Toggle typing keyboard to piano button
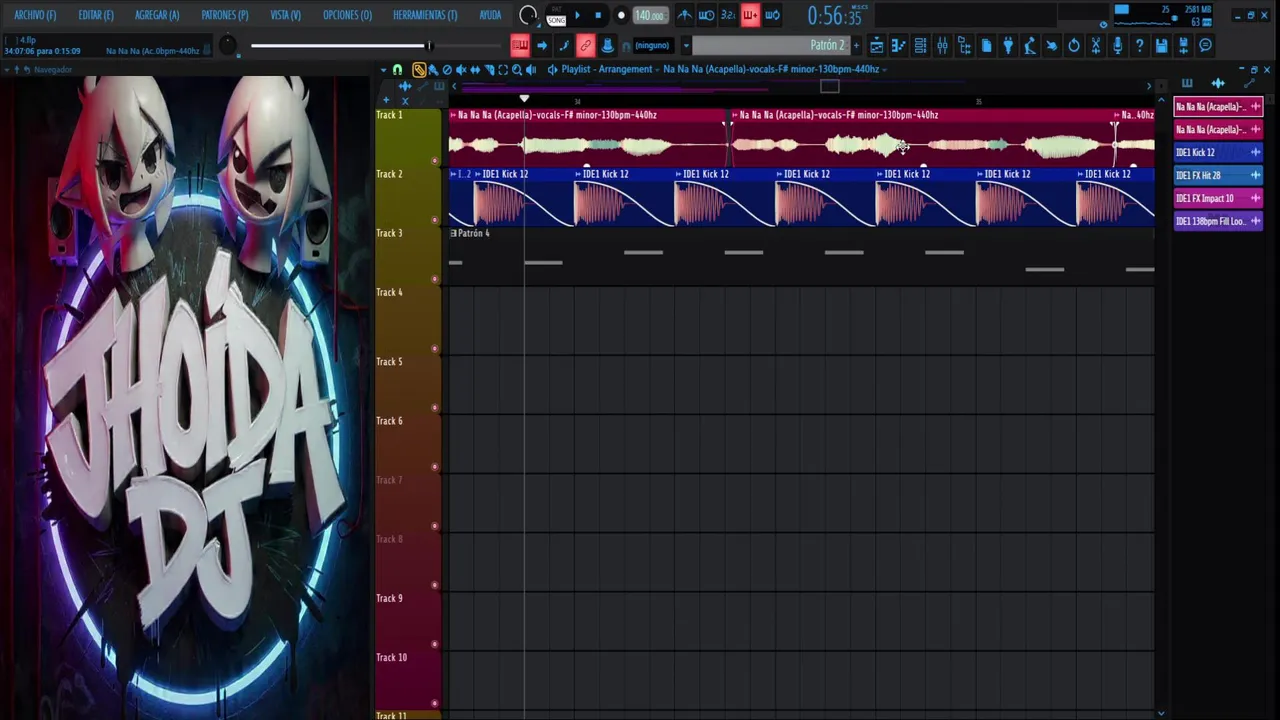Viewport: 1280px width, 720px height. tap(520, 45)
